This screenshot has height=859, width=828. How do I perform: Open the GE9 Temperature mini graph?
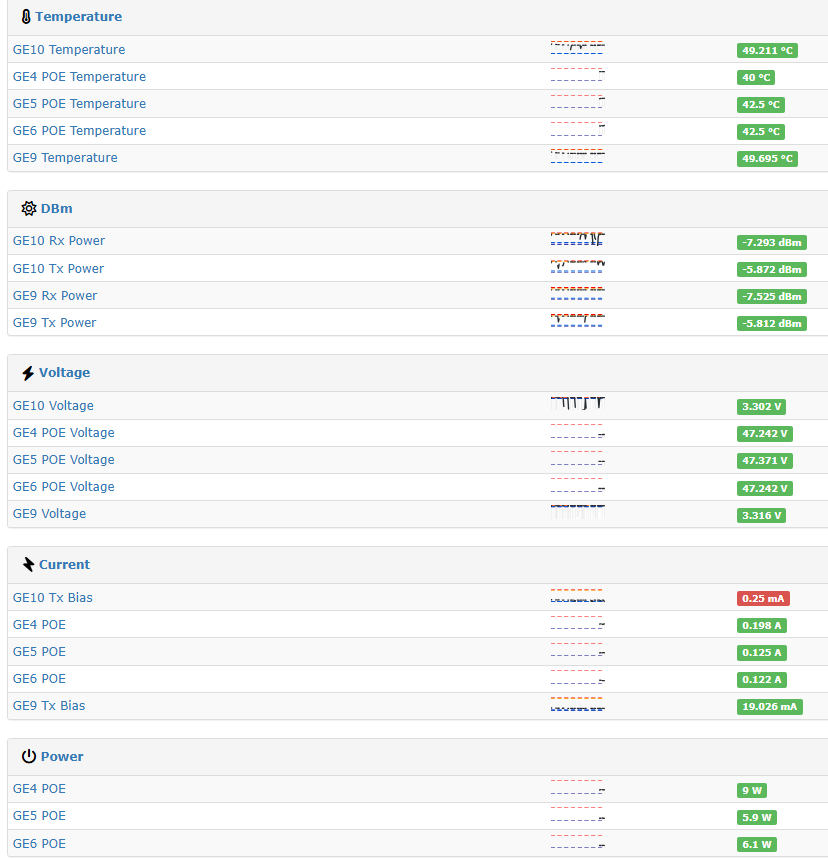[x=577, y=156]
